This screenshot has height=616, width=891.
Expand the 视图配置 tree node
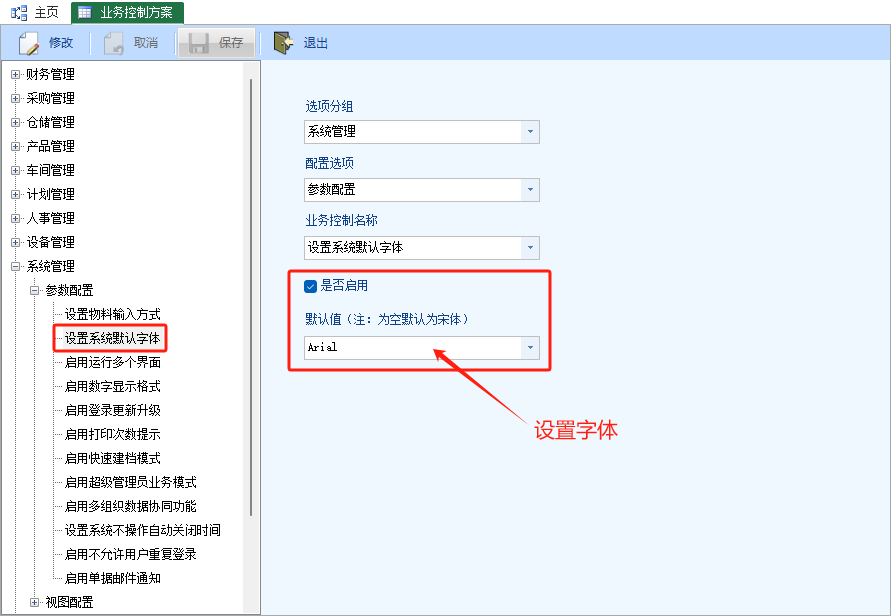pos(35,602)
